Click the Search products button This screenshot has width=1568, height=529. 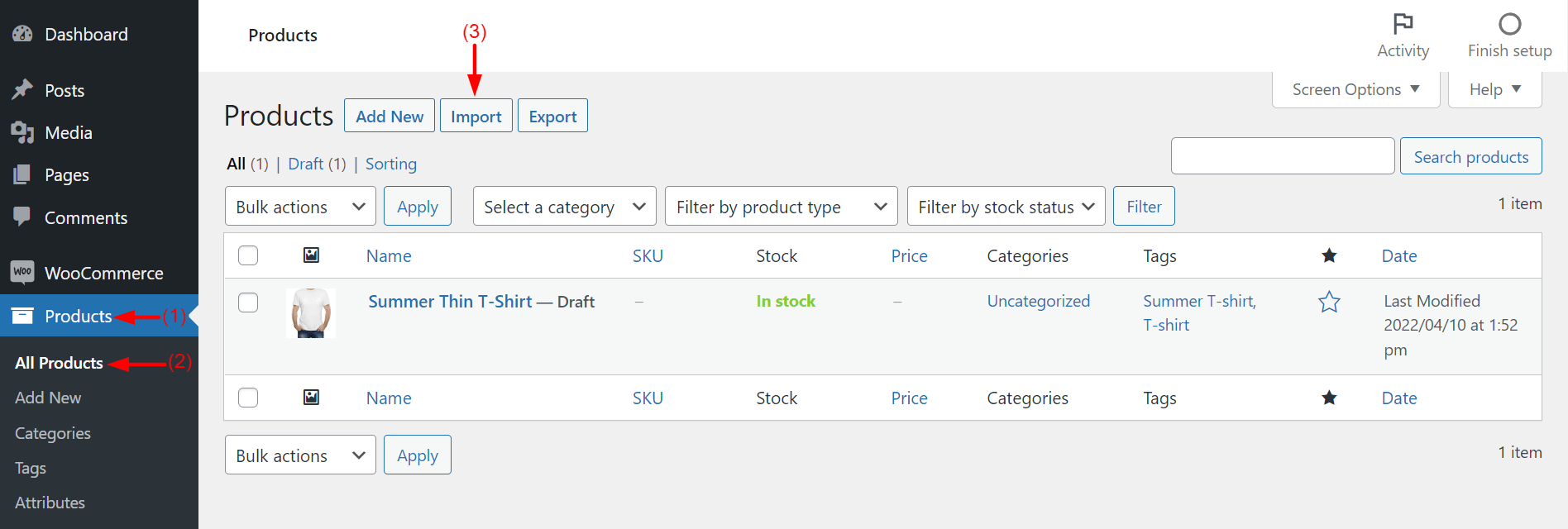point(1470,156)
